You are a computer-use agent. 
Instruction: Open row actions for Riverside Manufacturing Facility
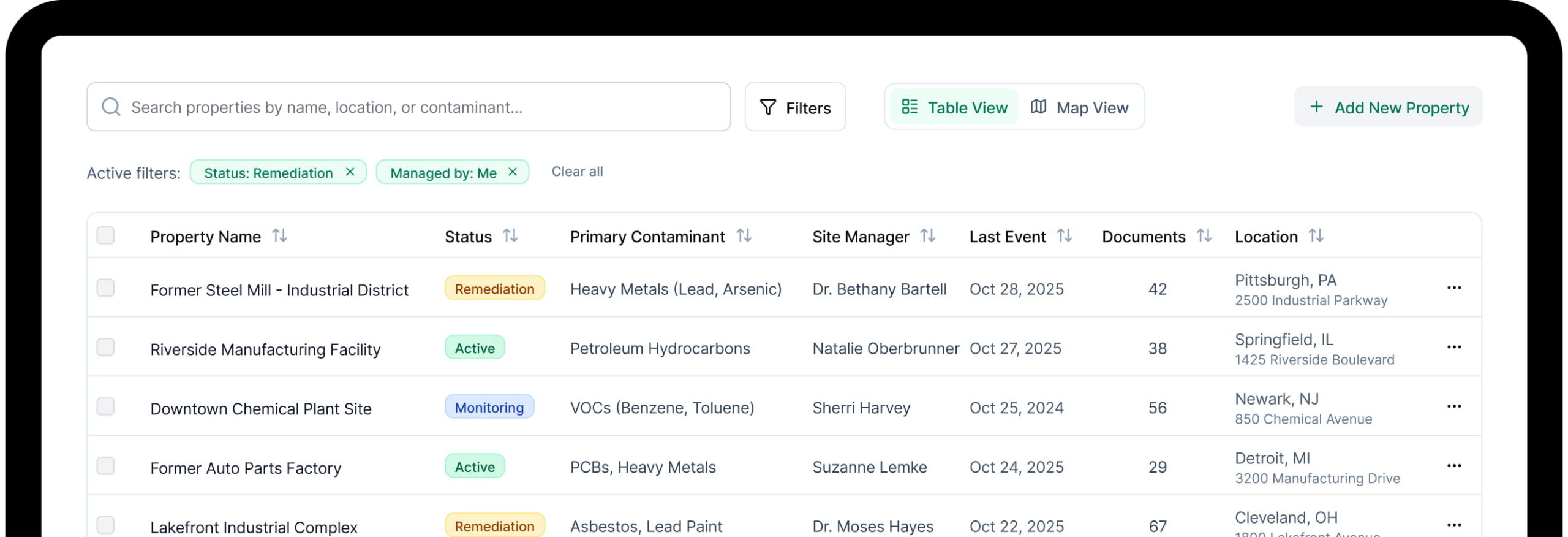(x=1453, y=348)
